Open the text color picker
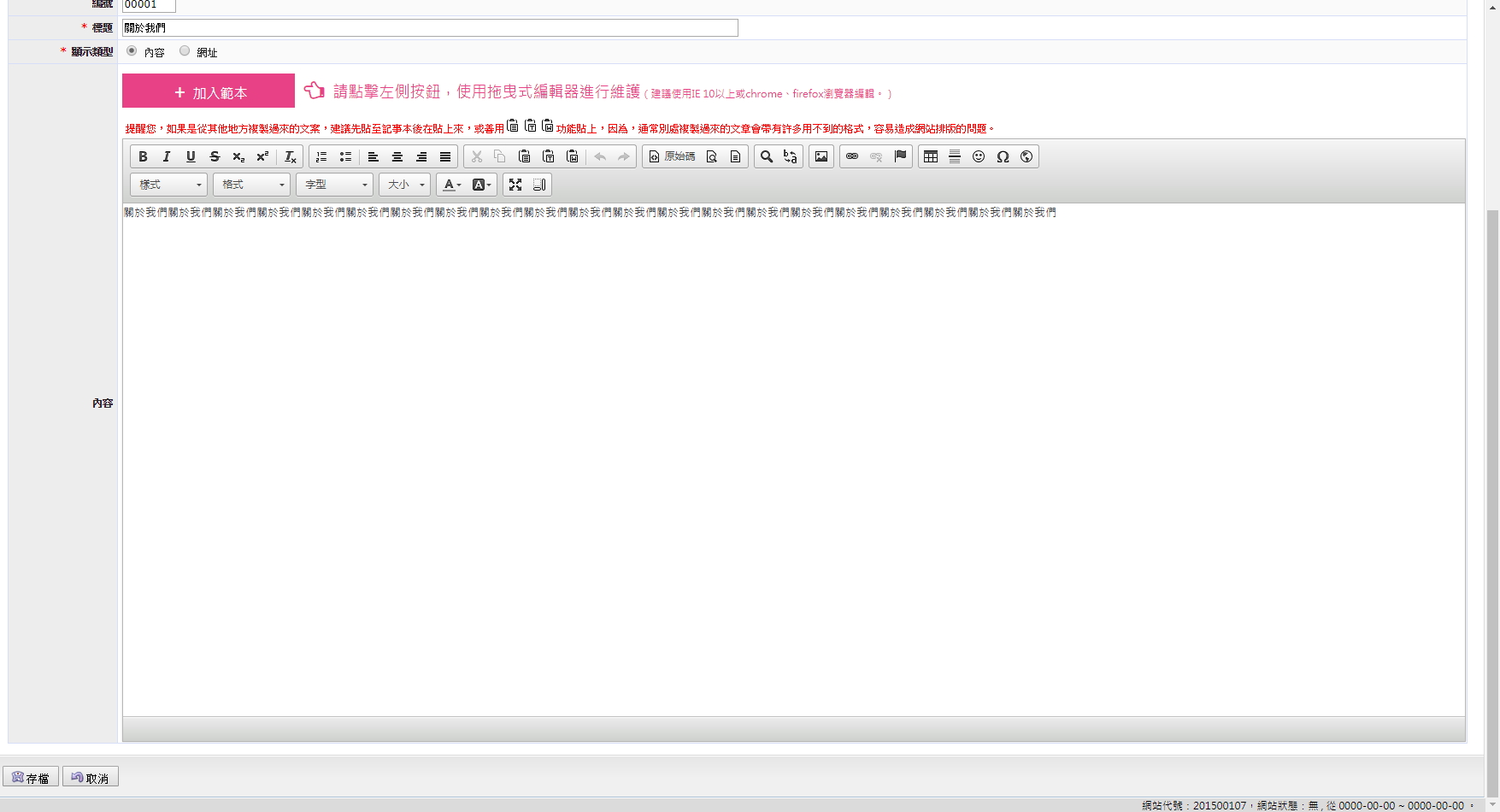This screenshot has height=812, width=1500. click(451, 185)
